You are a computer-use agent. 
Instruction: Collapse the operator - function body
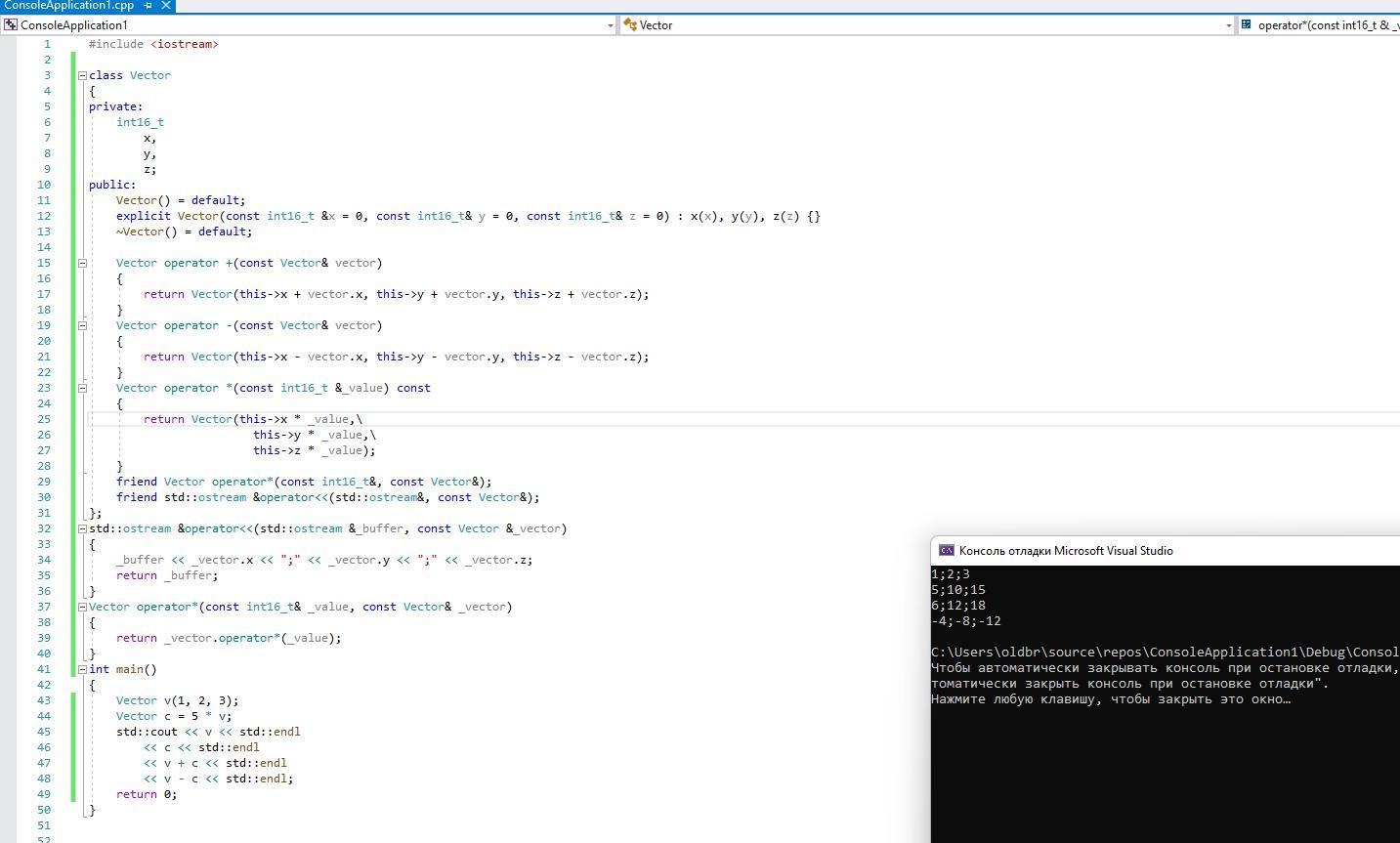82,325
